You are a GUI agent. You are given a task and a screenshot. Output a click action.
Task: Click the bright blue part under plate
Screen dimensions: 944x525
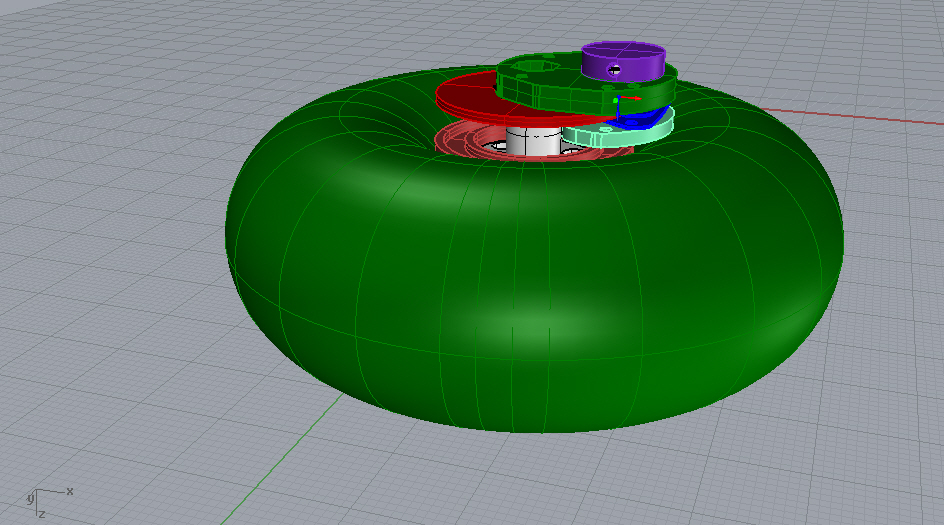tap(640, 118)
